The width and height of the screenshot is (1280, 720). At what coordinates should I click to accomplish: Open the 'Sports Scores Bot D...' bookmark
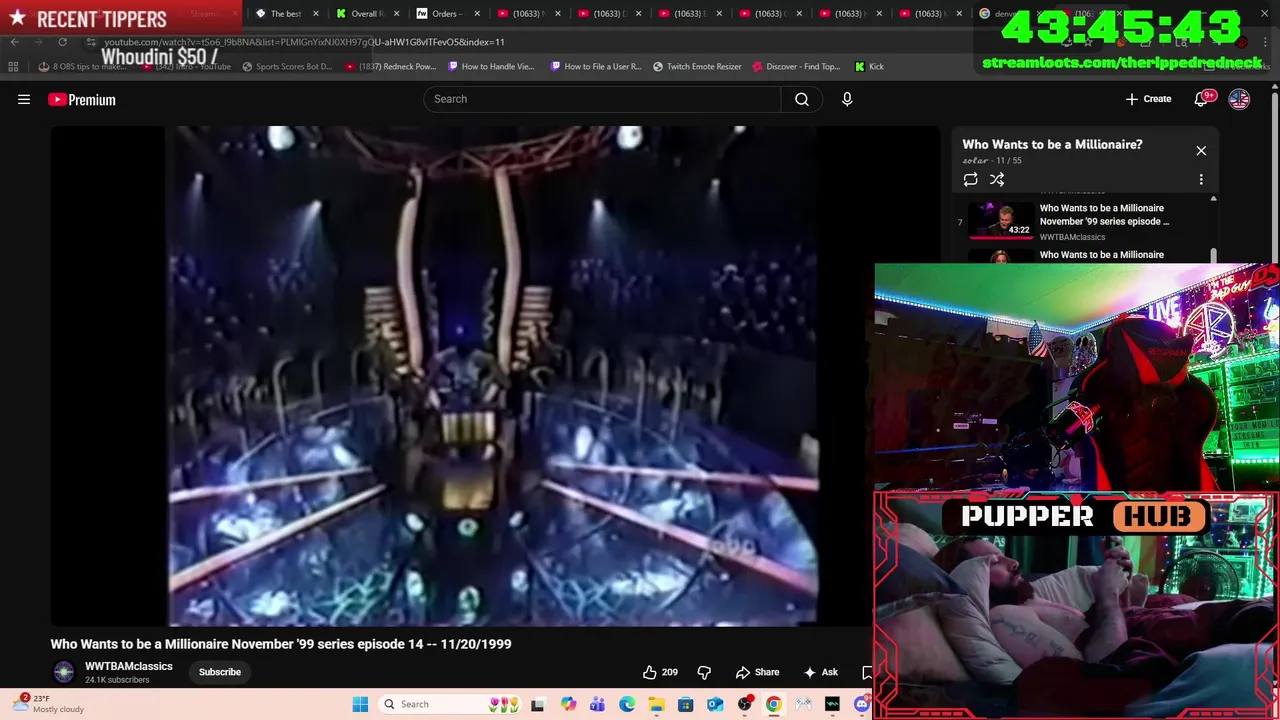tap(286, 67)
